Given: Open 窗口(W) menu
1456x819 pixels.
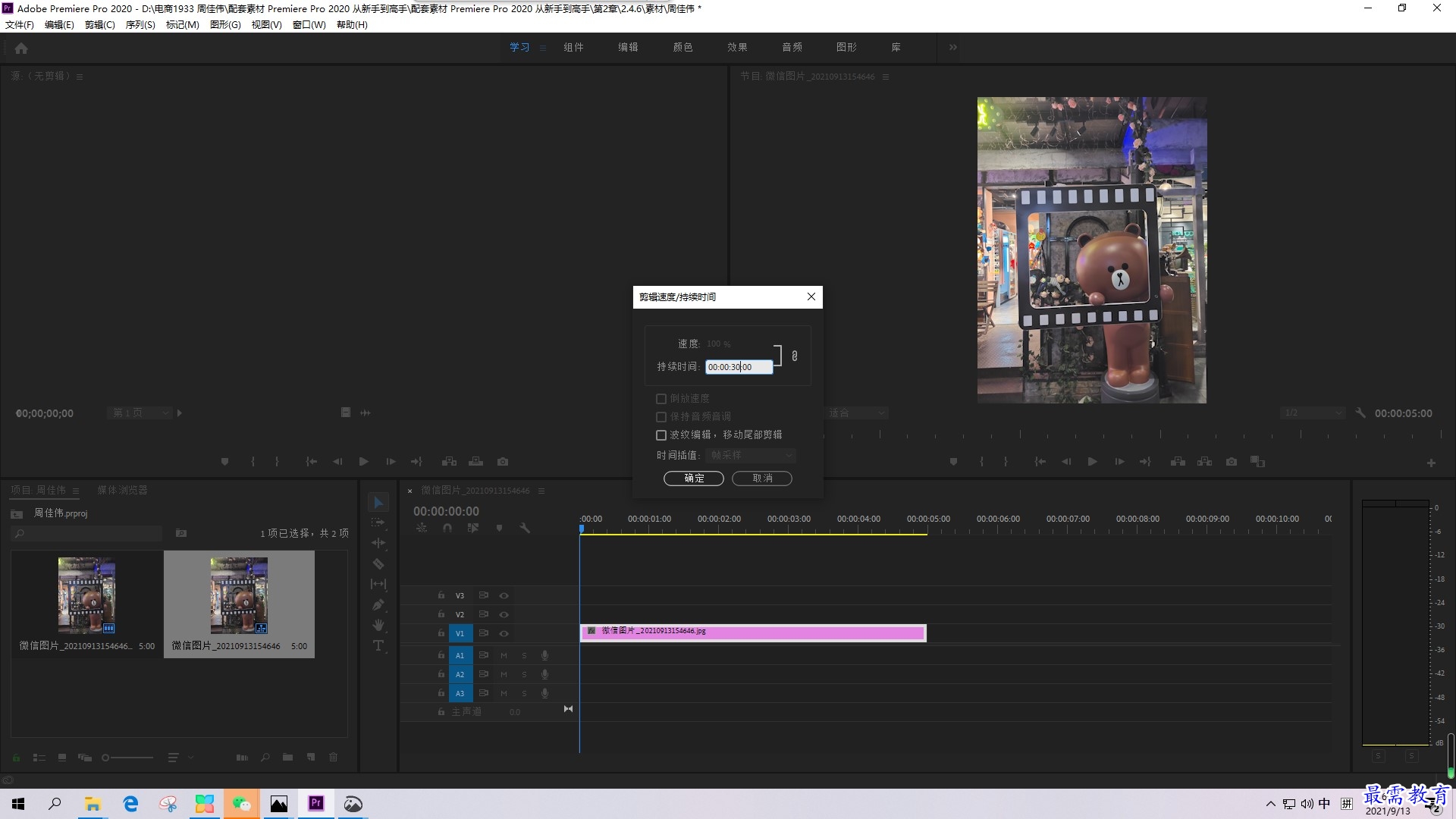Looking at the screenshot, I should (x=309, y=24).
